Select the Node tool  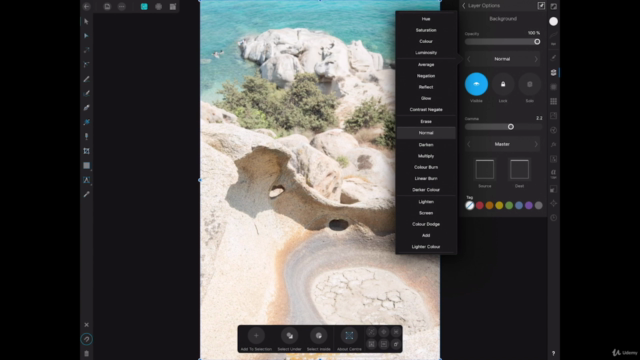[86, 36]
